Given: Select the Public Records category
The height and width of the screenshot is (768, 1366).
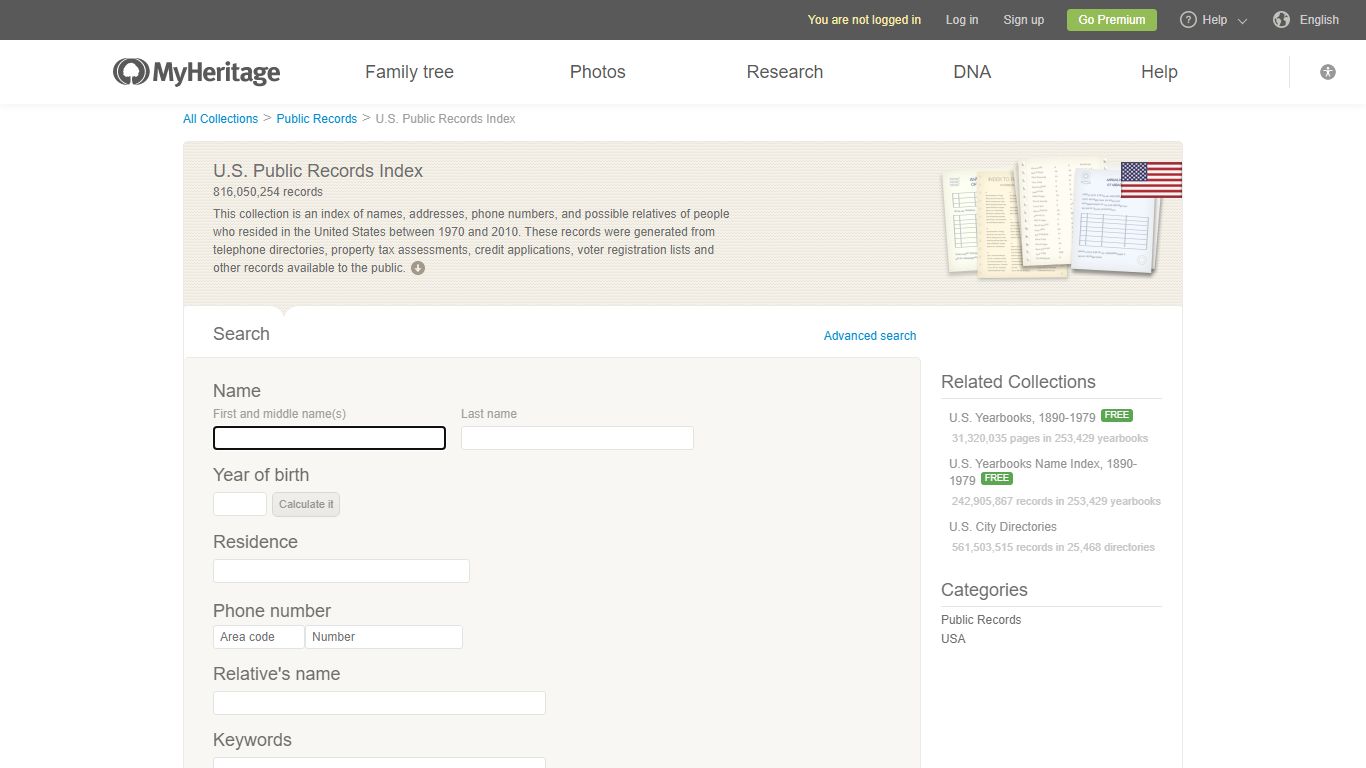Looking at the screenshot, I should (981, 620).
